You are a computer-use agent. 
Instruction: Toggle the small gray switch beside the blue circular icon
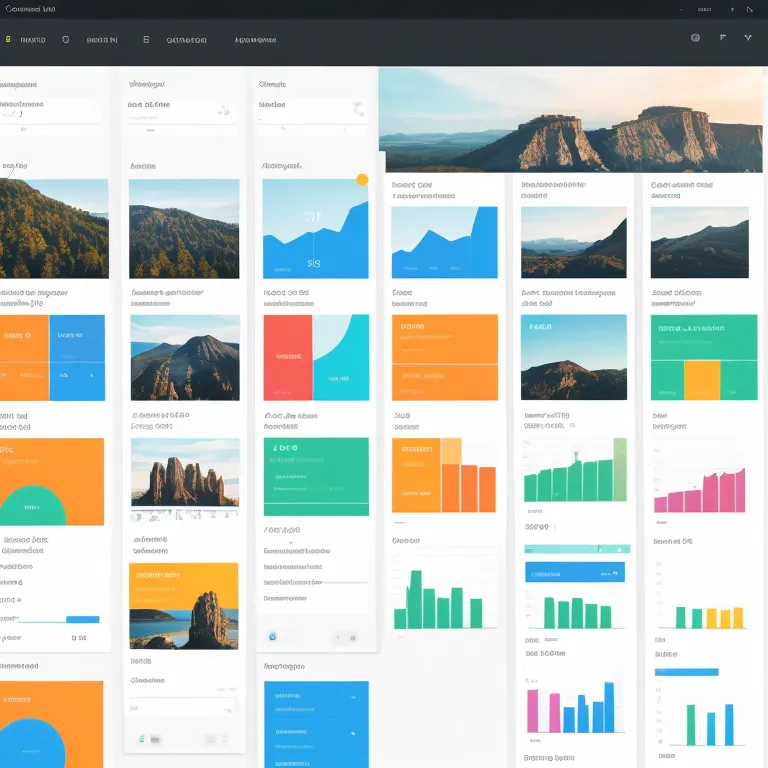[x=345, y=637]
